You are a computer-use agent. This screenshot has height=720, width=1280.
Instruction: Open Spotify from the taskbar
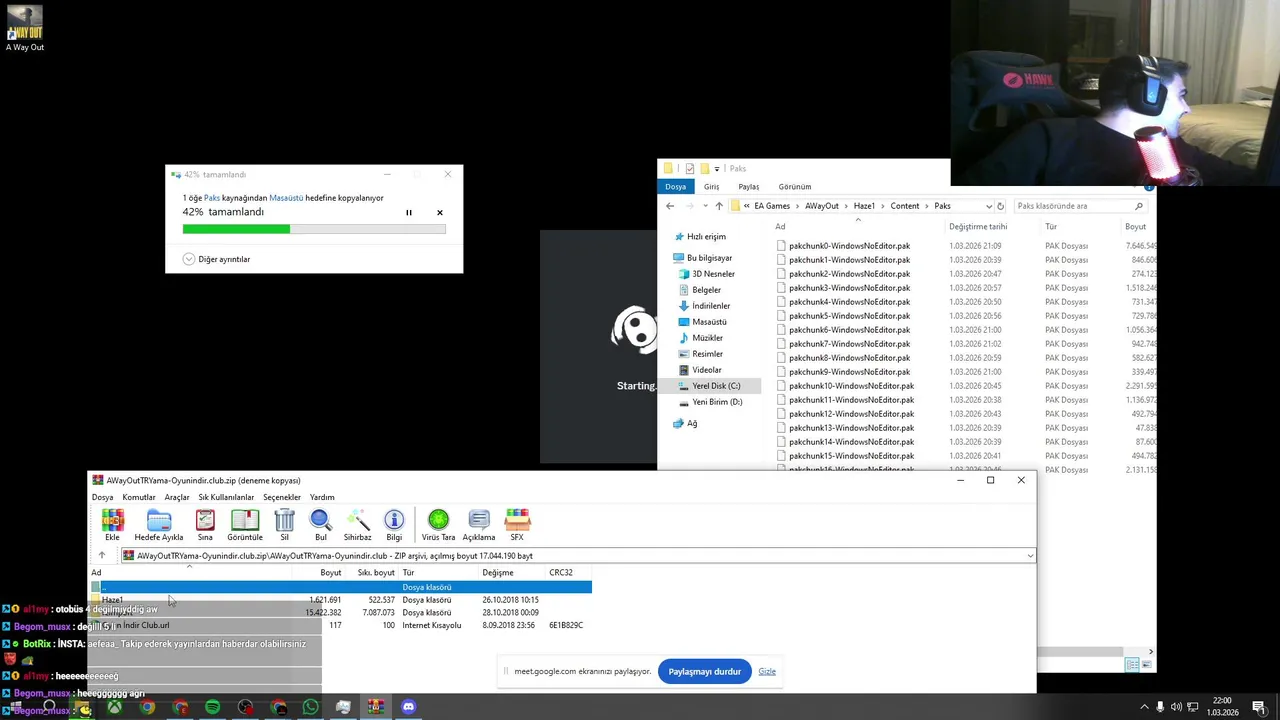tap(212, 707)
